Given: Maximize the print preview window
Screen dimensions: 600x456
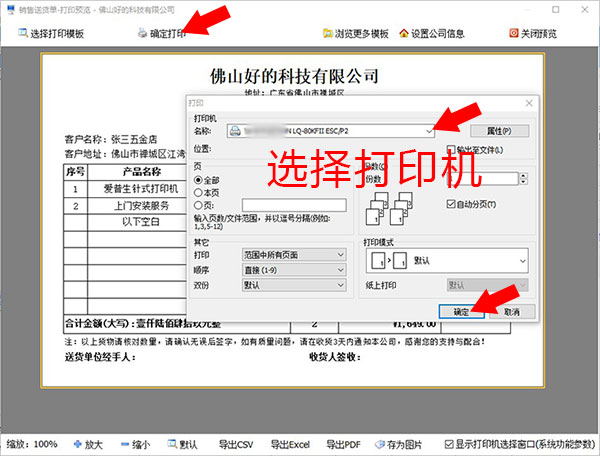Looking at the screenshot, I should click(556, 10).
